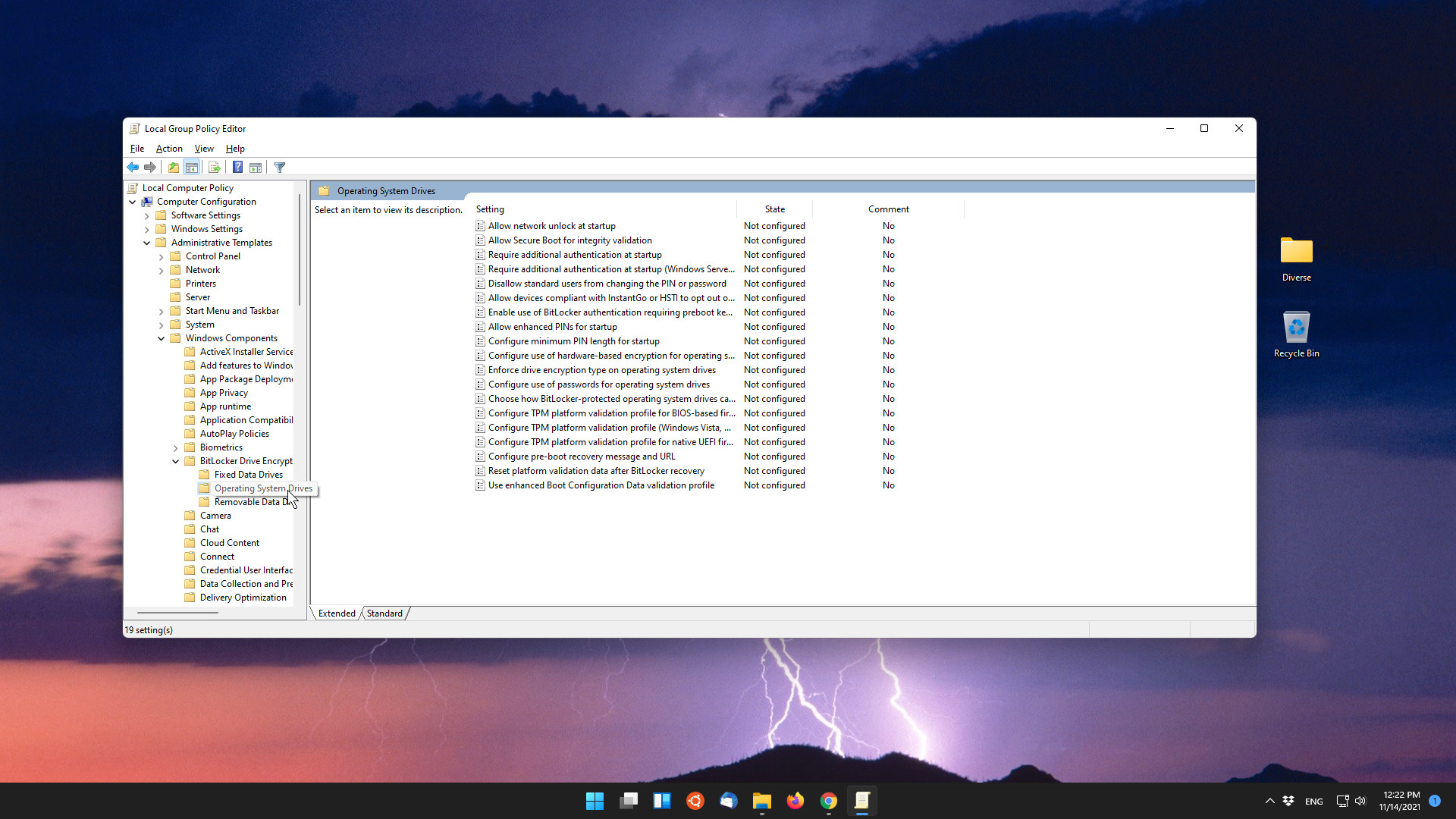Screen dimensions: 1456x819
Task: Open the File menu
Action: pyautogui.click(x=137, y=149)
